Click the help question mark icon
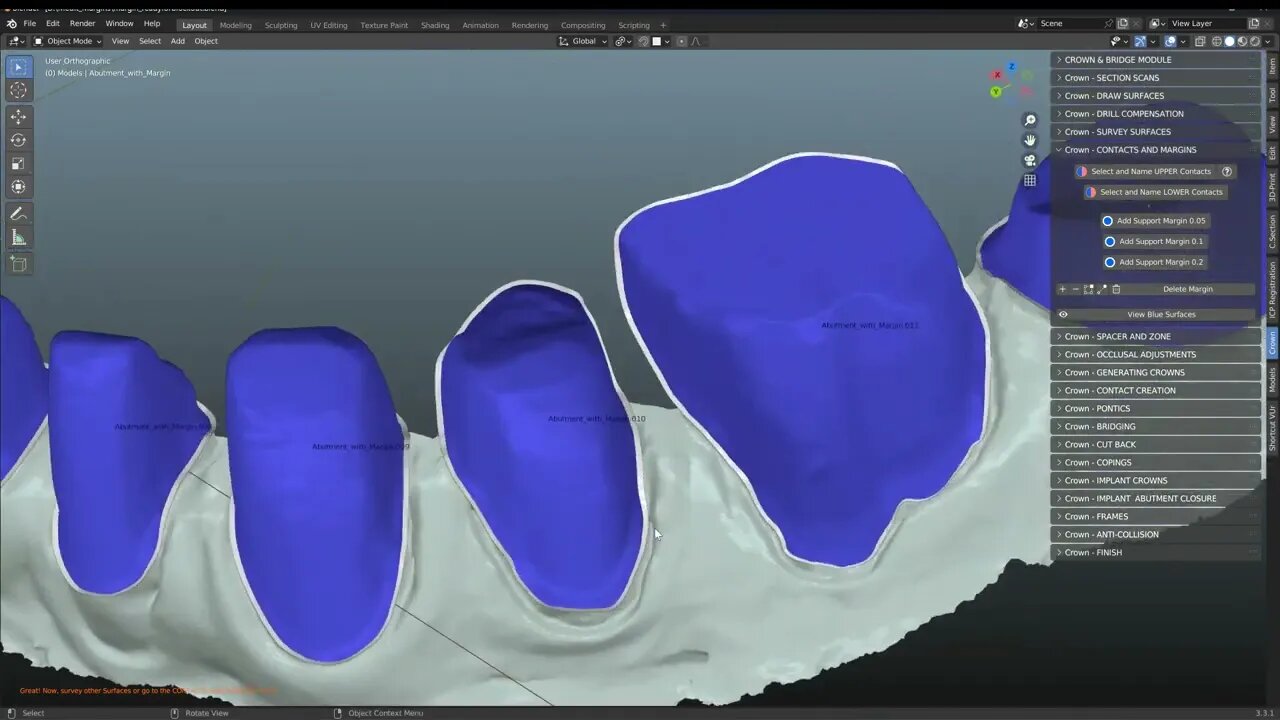1280x720 pixels. [1227, 171]
